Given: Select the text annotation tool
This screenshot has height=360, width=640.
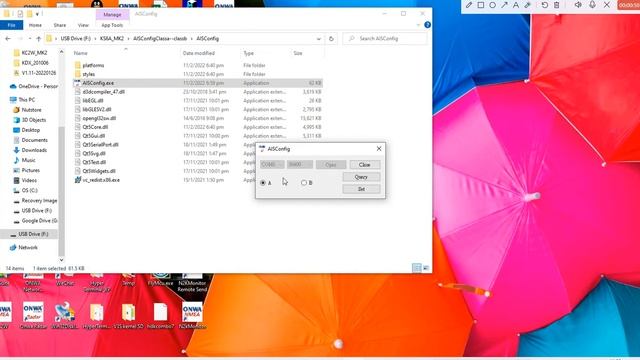Looking at the screenshot, I should pos(516,5).
